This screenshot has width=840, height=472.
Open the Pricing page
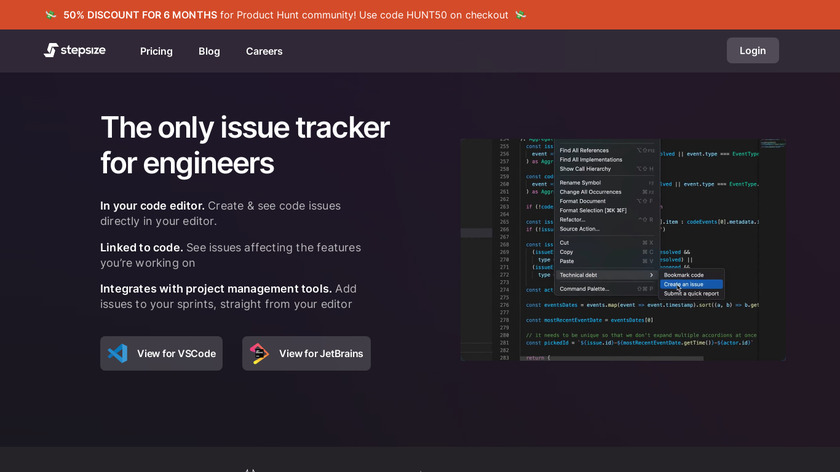tap(156, 51)
